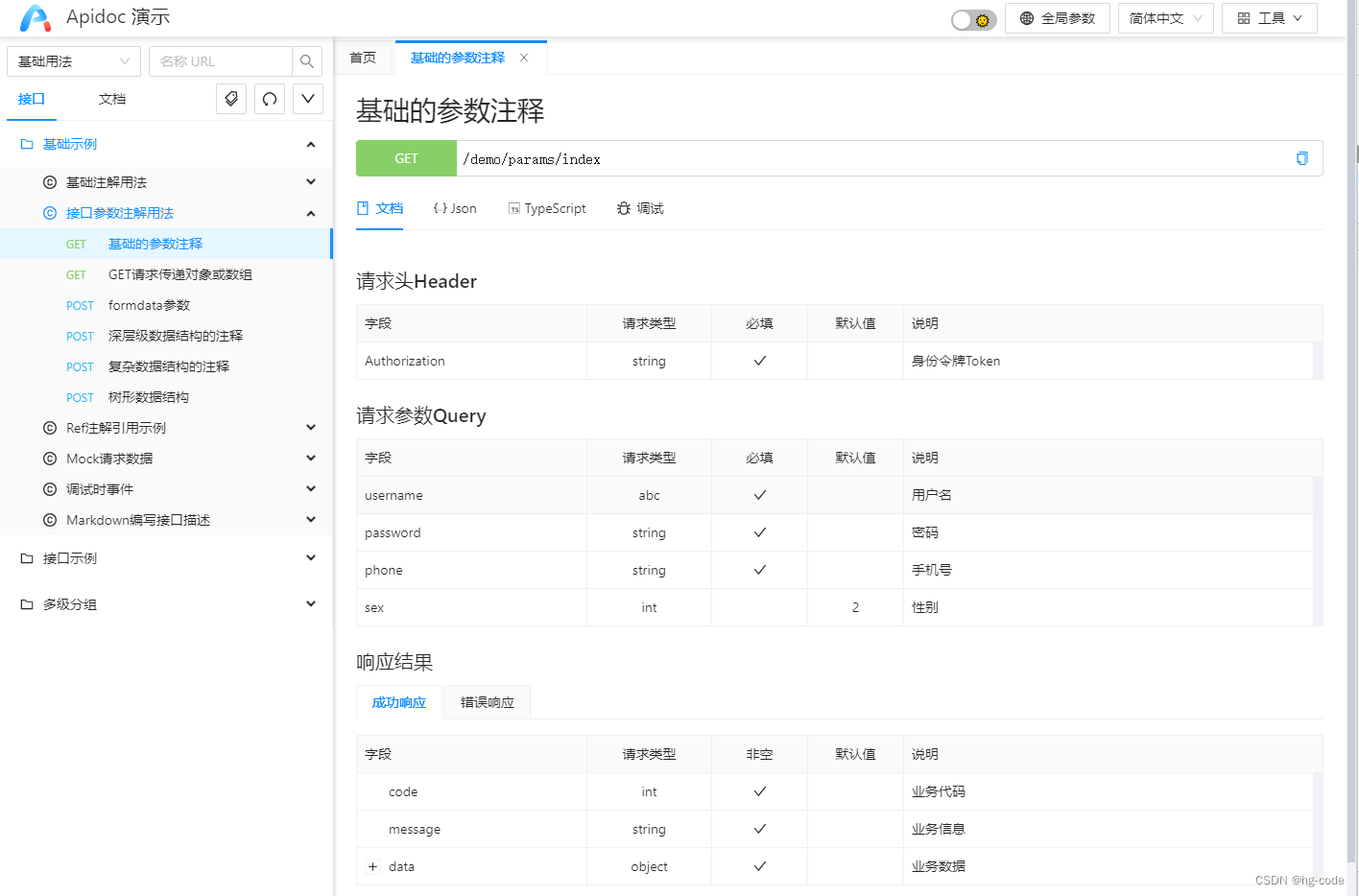This screenshot has width=1359, height=896.
Task: Select the 成功响应 response tab
Action: 399,702
